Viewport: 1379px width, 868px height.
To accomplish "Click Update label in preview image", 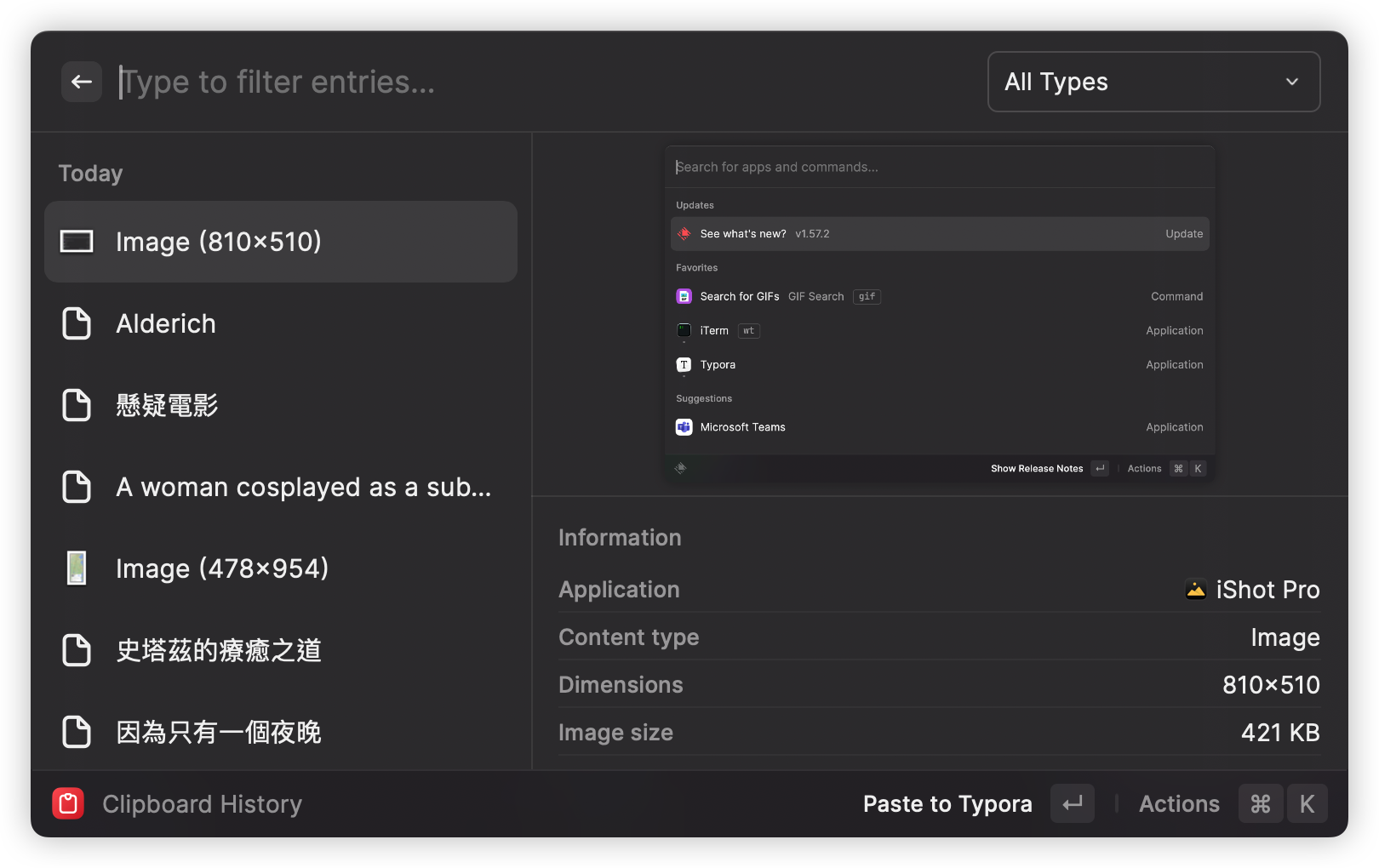I will tap(1184, 234).
